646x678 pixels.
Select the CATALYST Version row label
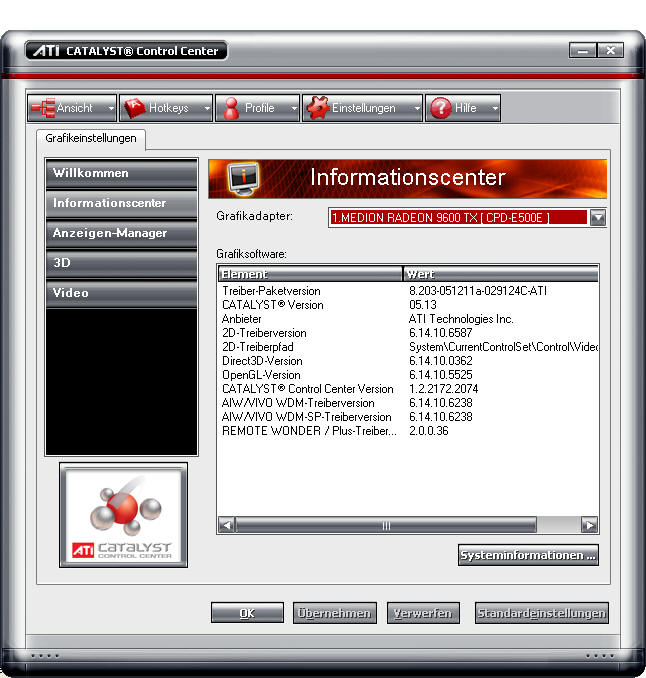pos(272,305)
